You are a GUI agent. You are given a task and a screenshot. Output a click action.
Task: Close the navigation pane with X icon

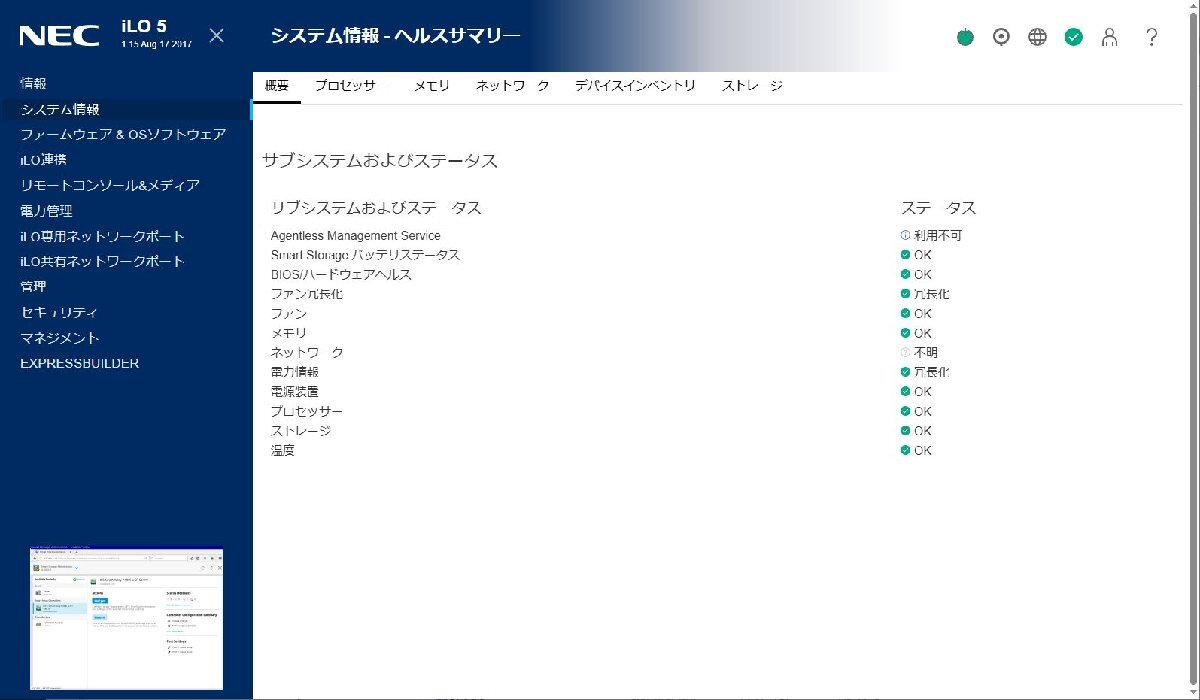(x=216, y=36)
